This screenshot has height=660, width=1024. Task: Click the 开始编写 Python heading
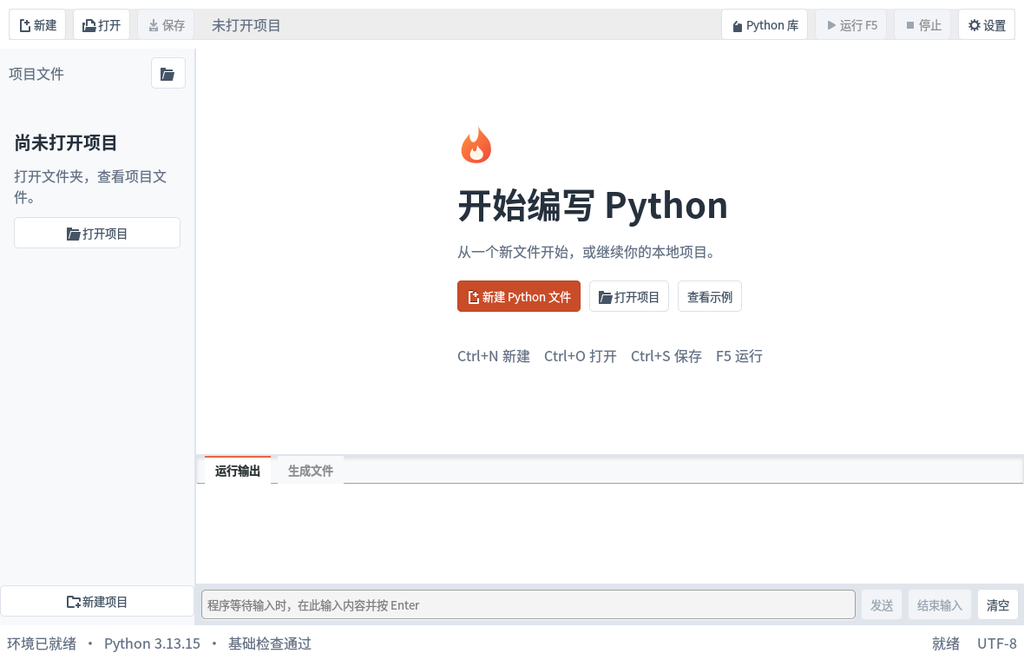[592, 206]
